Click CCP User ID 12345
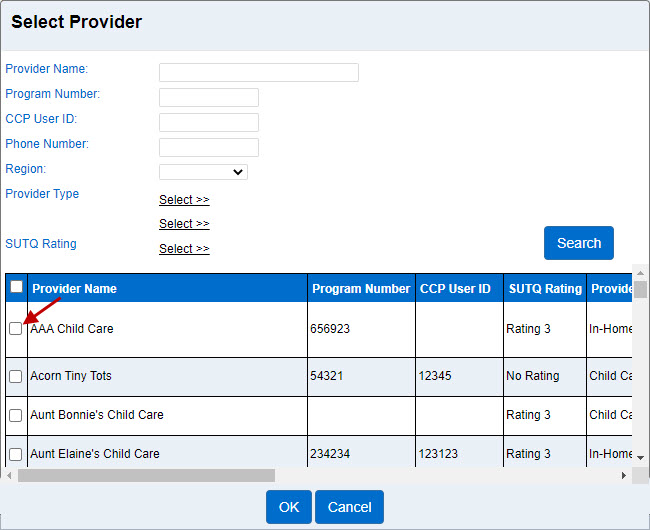The width and height of the screenshot is (650, 530). pyautogui.click(x=434, y=376)
